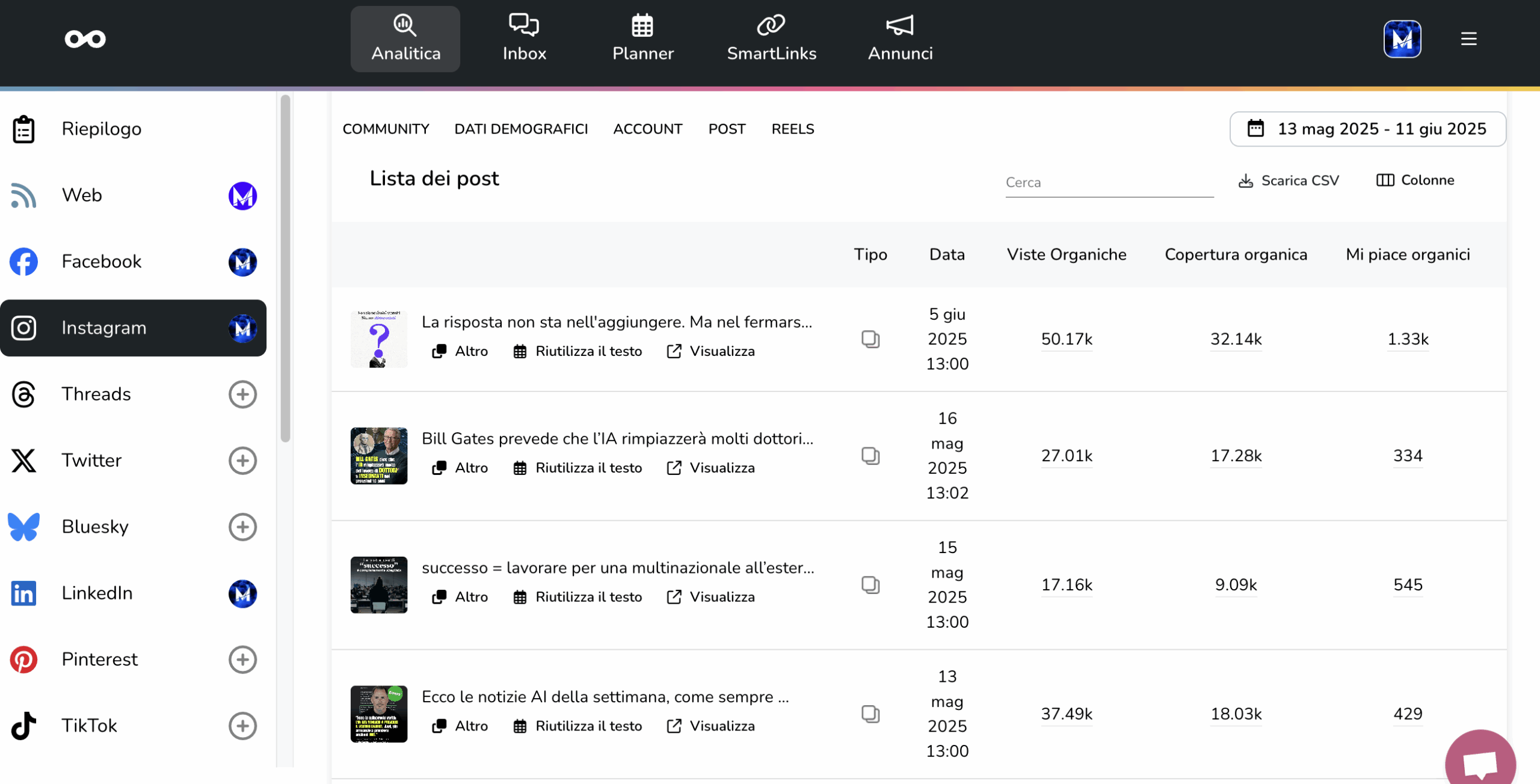Open the Colonne column selector
Screen dimensions: 1540x784
click(1415, 180)
